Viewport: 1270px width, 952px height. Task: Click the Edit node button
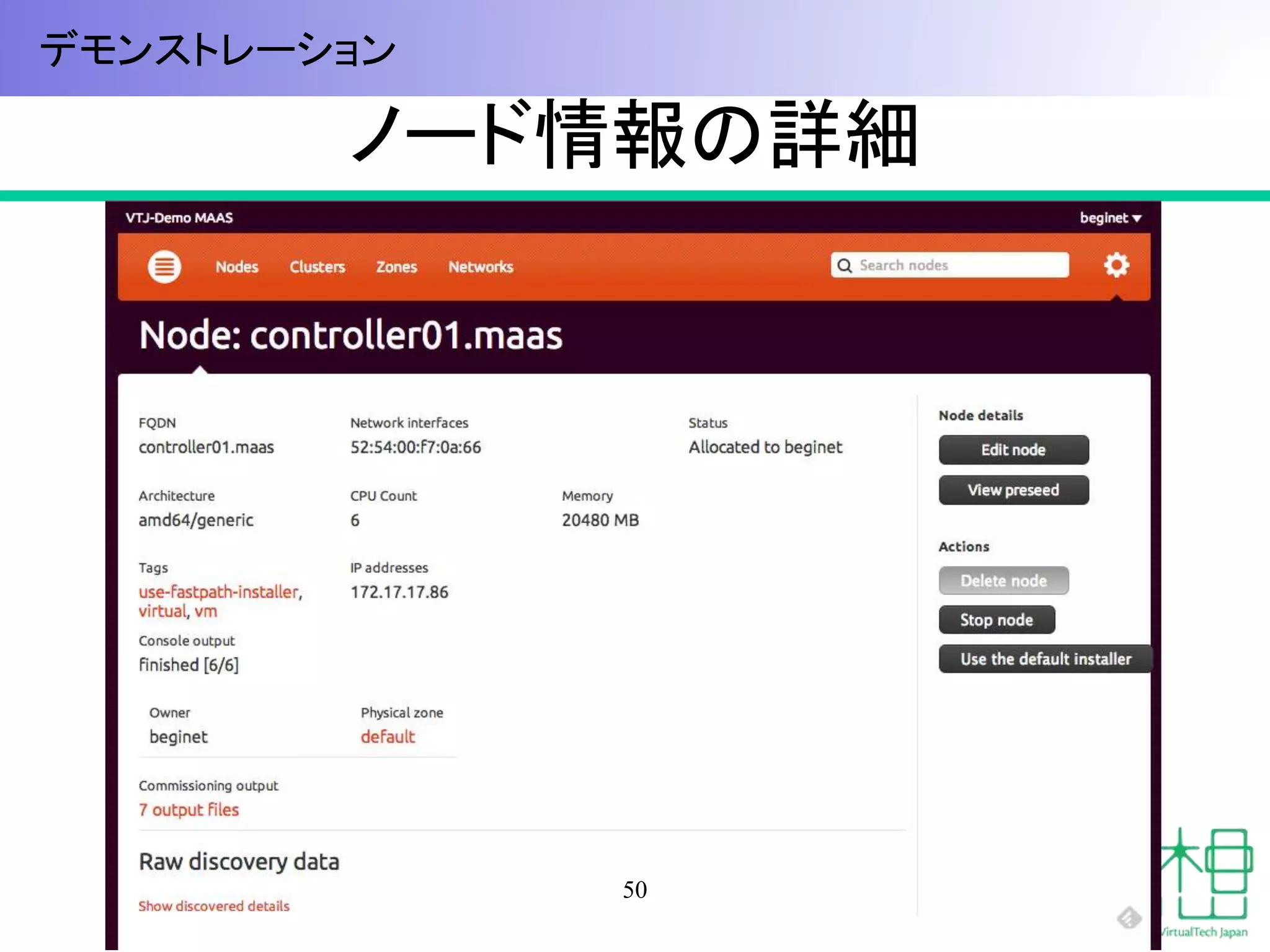point(1013,450)
